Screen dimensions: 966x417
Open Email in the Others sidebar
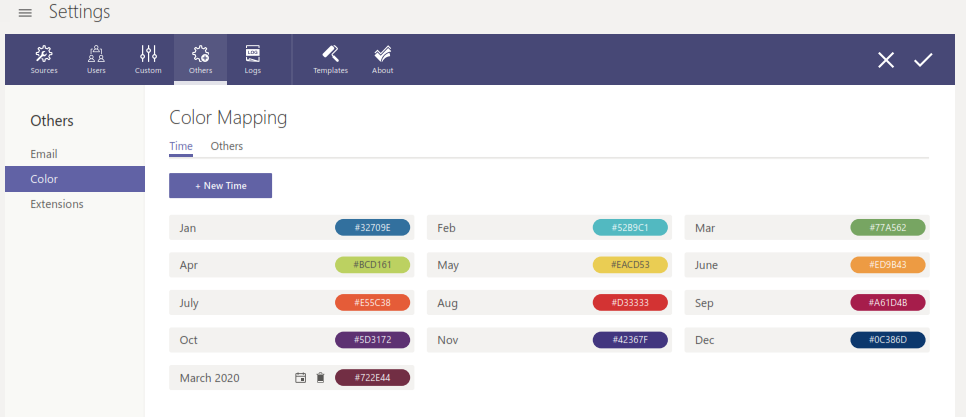point(44,154)
